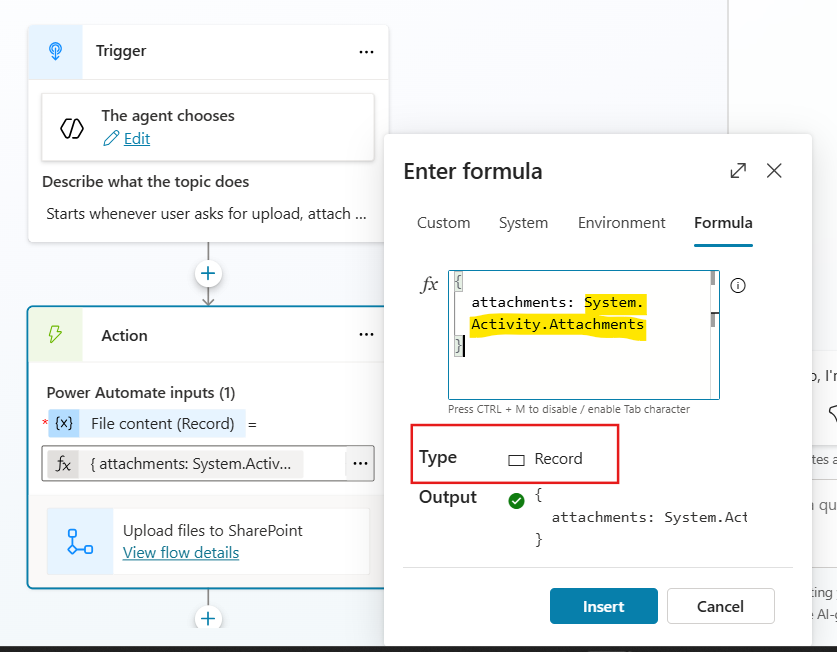Click the Insert button
This screenshot has width=837, height=652.
(x=603, y=606)
